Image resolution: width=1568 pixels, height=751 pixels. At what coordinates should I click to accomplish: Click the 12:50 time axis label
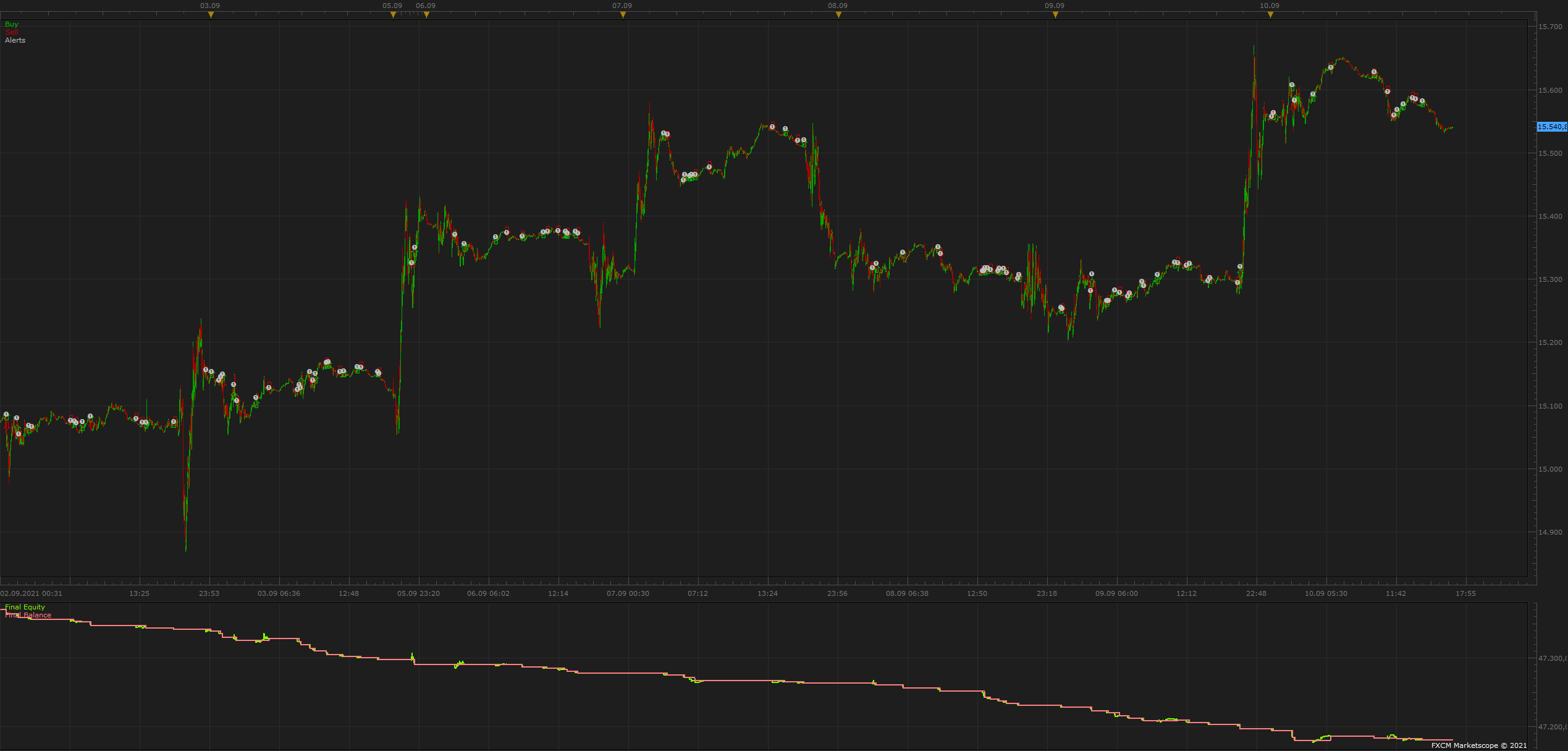(977, 593)
